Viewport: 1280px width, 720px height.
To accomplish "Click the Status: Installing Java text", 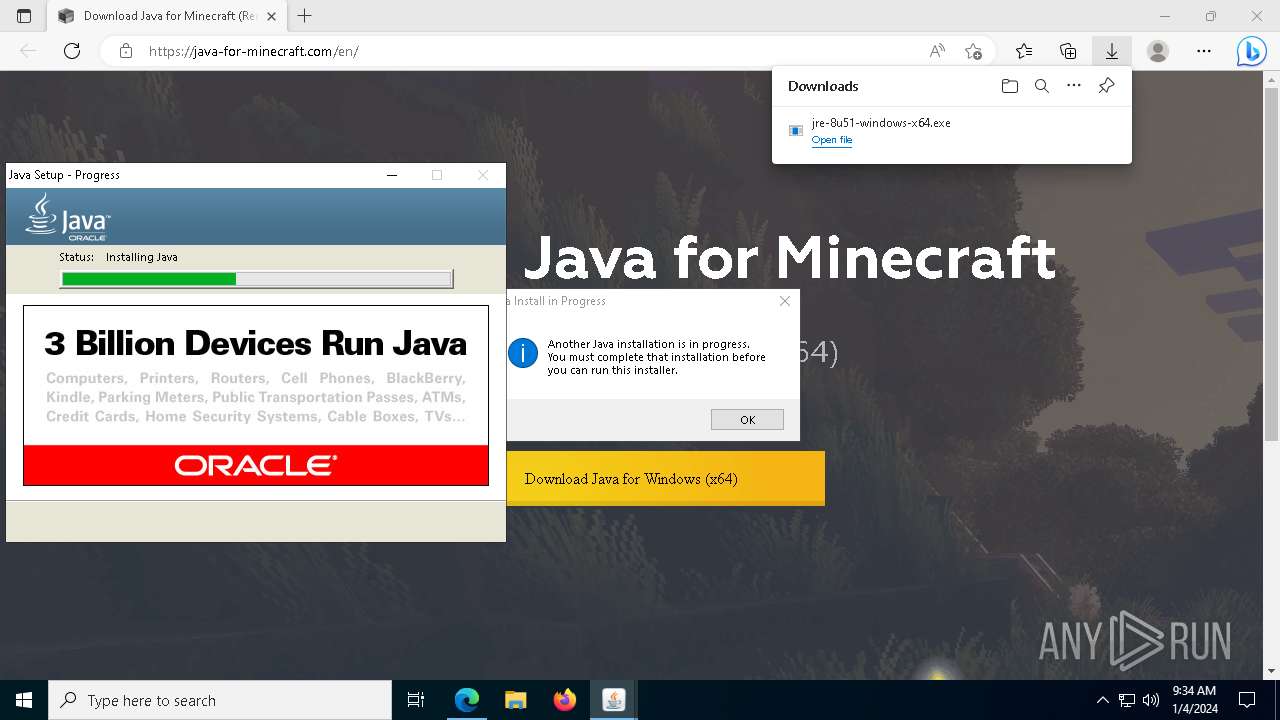I will (x=118, y=257).
